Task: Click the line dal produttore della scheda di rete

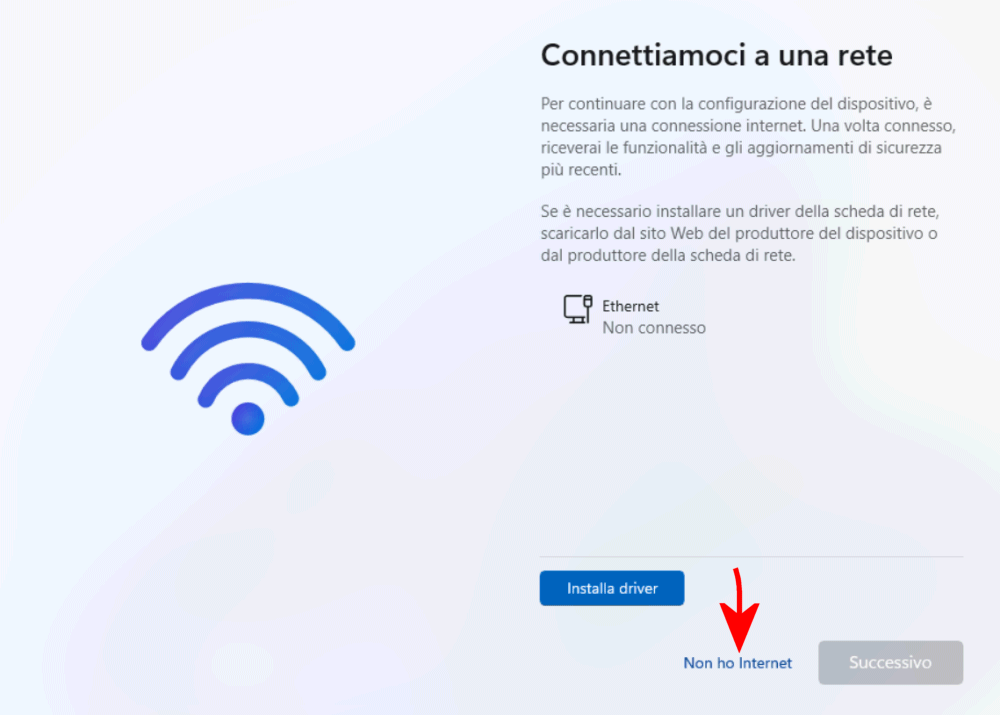Action: click(x=668, y=256)
